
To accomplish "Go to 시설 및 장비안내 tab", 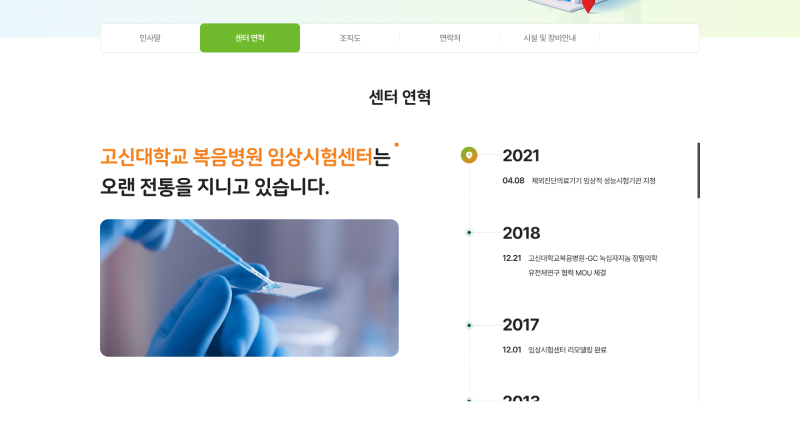I will 550,38.
